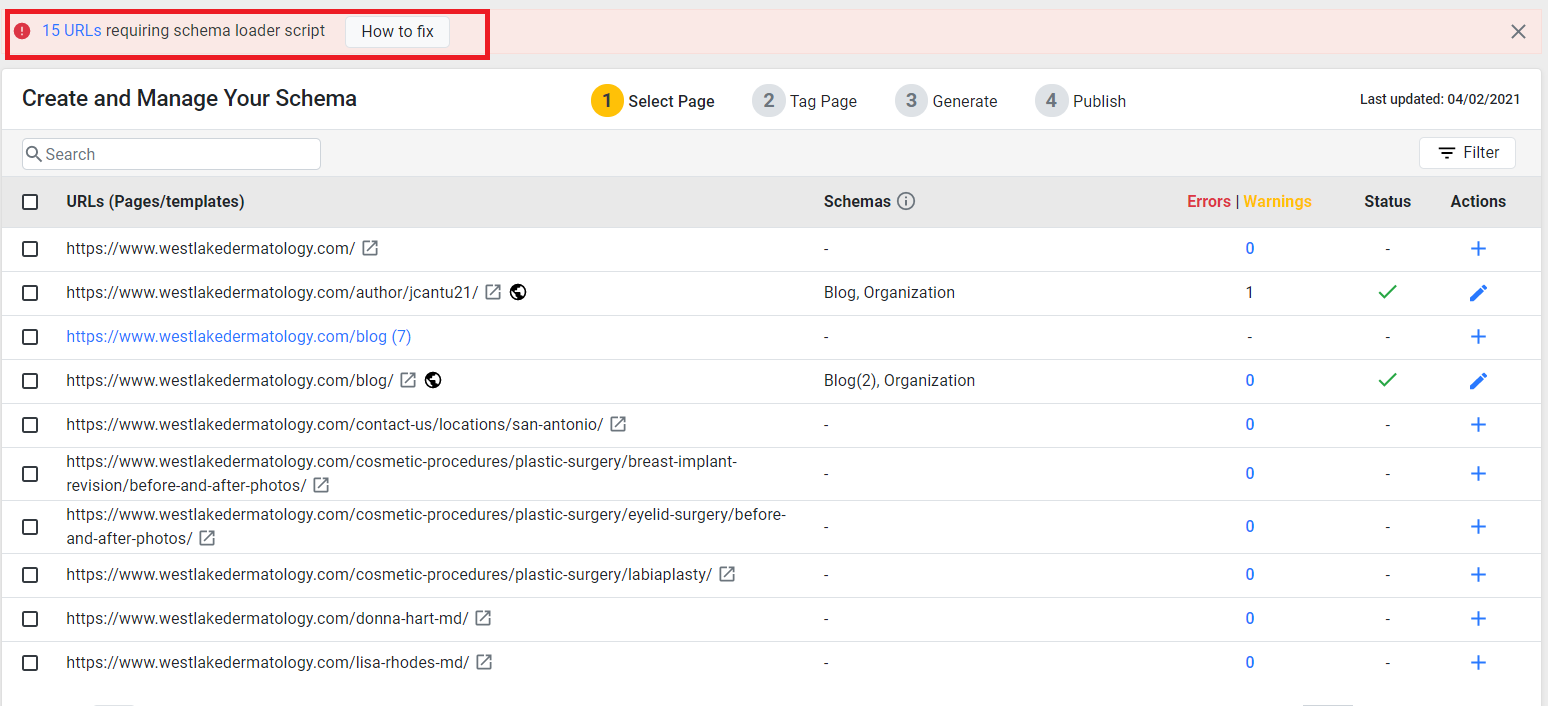Viewport: 1548px width, 706px height.
Task: Open the Filter panel
Action: pyautogui.click(x=1467, y=152)
